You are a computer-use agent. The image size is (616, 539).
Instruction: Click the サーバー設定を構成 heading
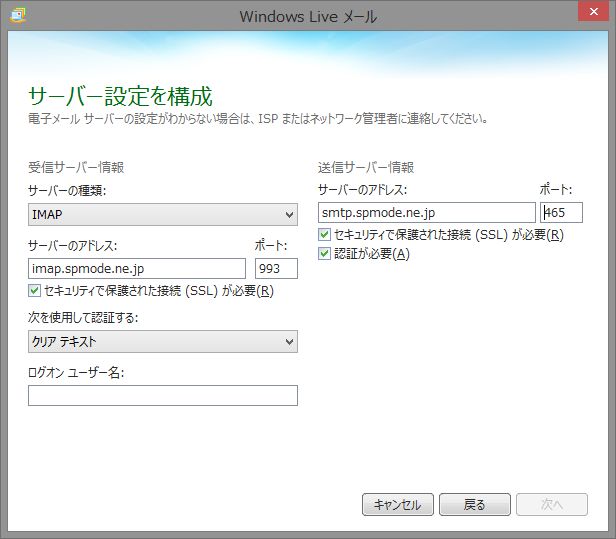tap(120, 96)
